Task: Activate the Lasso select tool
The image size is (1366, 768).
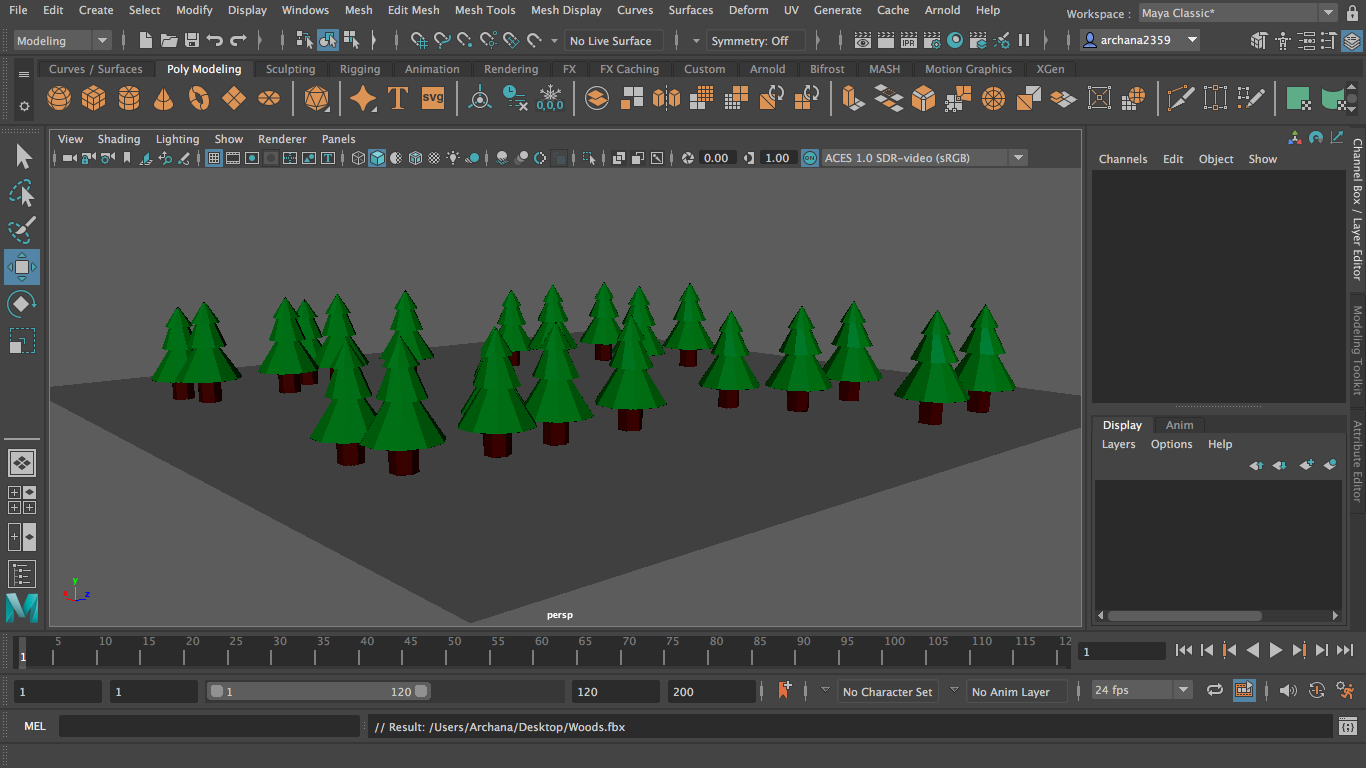Action: [21, 193]
